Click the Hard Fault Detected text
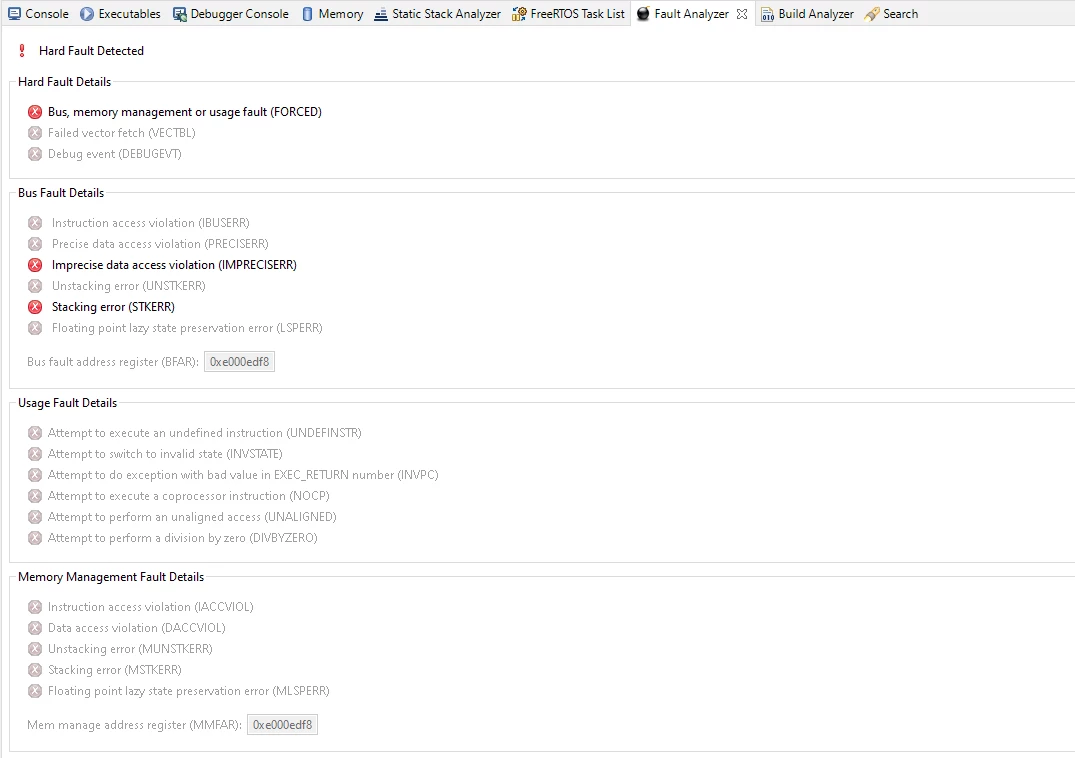 (x=91, y=51)
